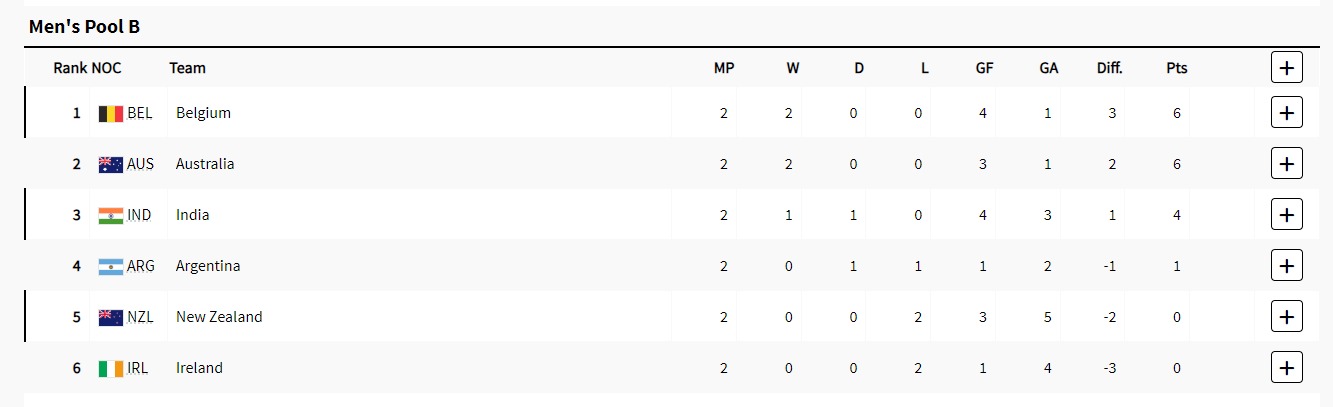Click the Belgium flag icon
Viewport: 1333px width, 407px height.
point(110,113)
